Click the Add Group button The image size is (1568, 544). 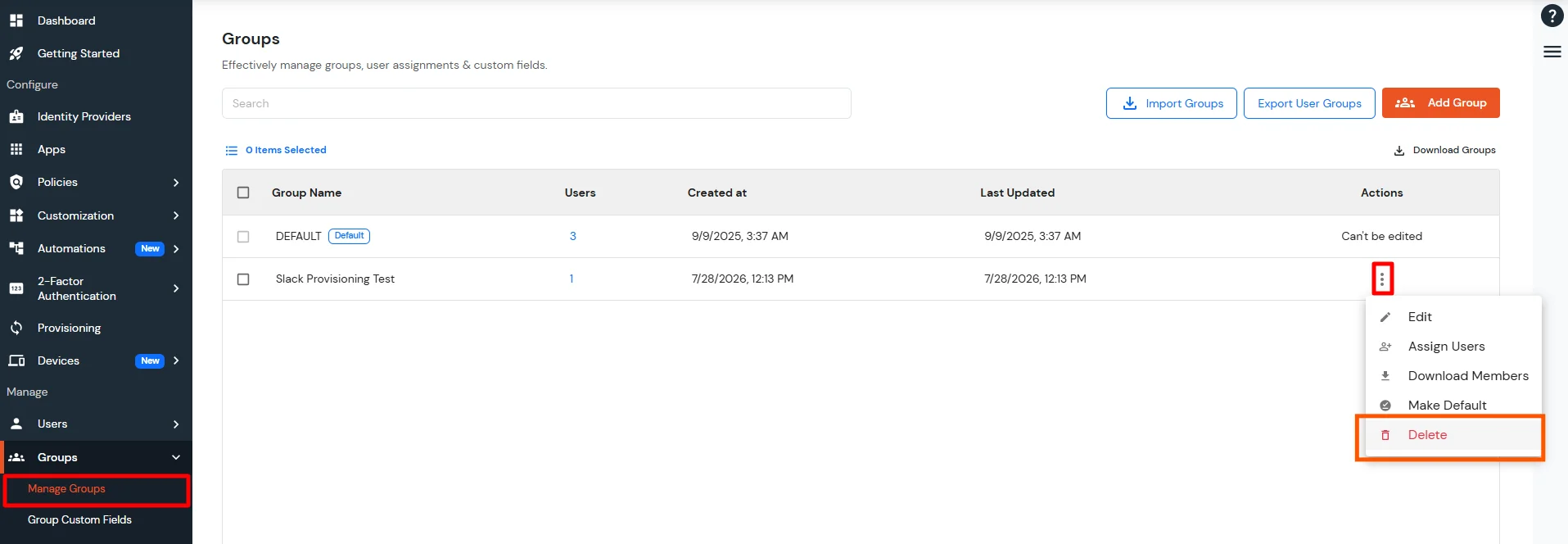pos(1440,103)
